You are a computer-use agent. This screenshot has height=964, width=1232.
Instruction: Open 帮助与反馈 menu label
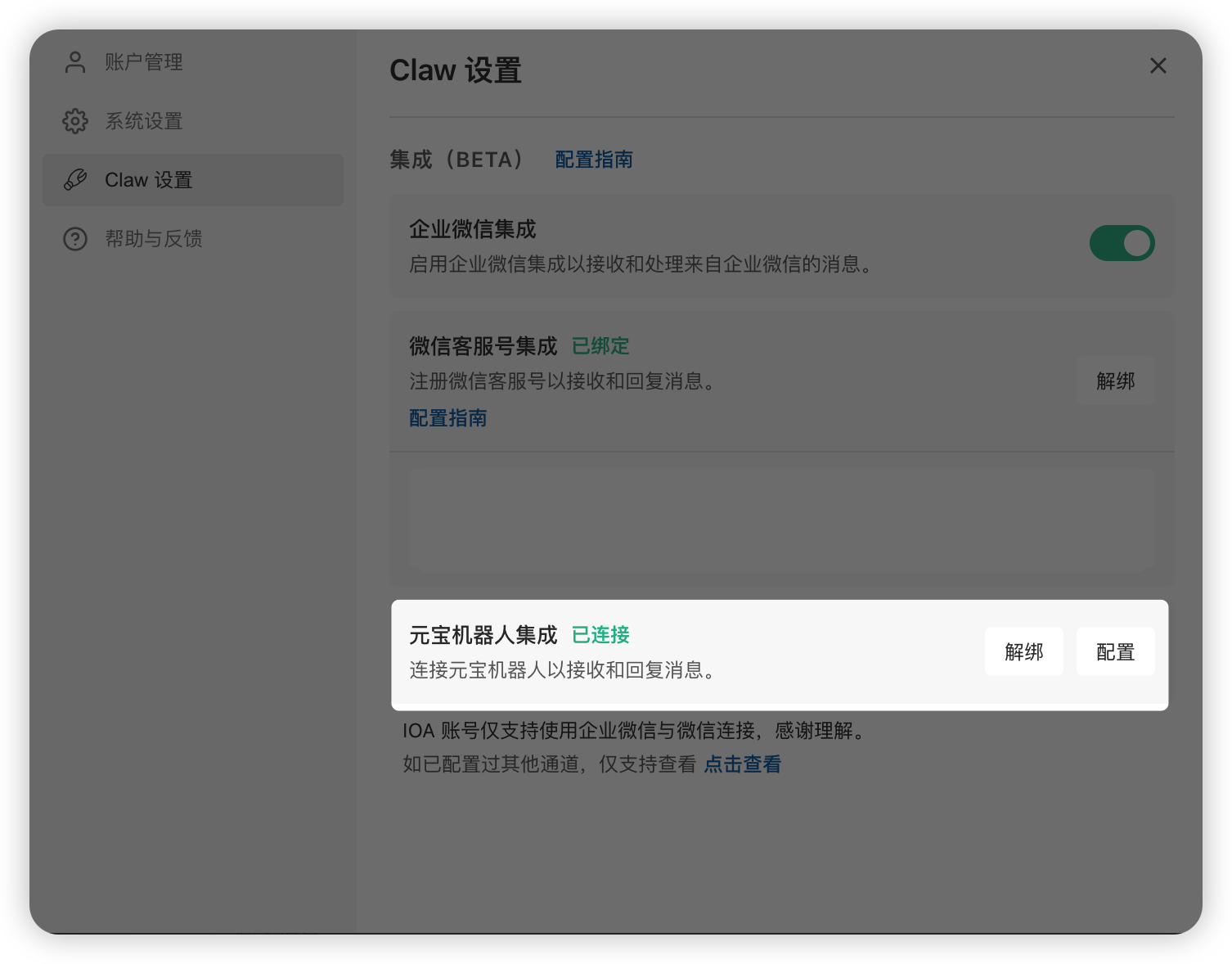(154, 239)
